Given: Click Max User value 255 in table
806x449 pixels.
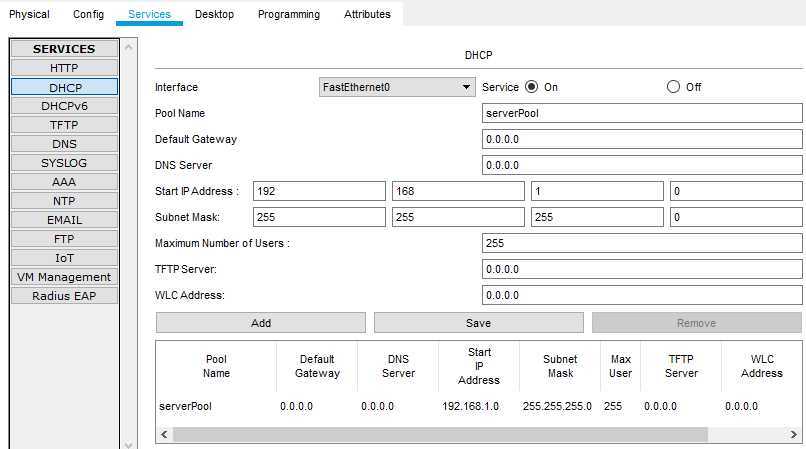Looking at the screenshot, I should click(613, 406).
